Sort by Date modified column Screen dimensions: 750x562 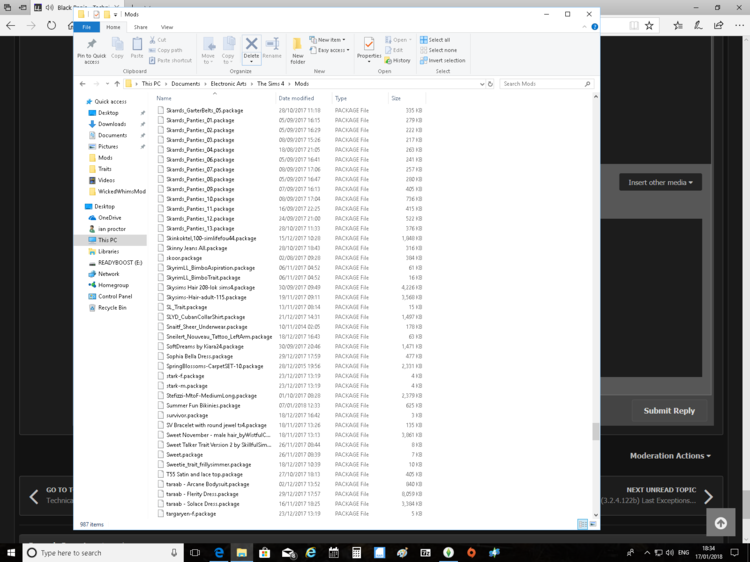pyautogui.click(x=296, y=98)
